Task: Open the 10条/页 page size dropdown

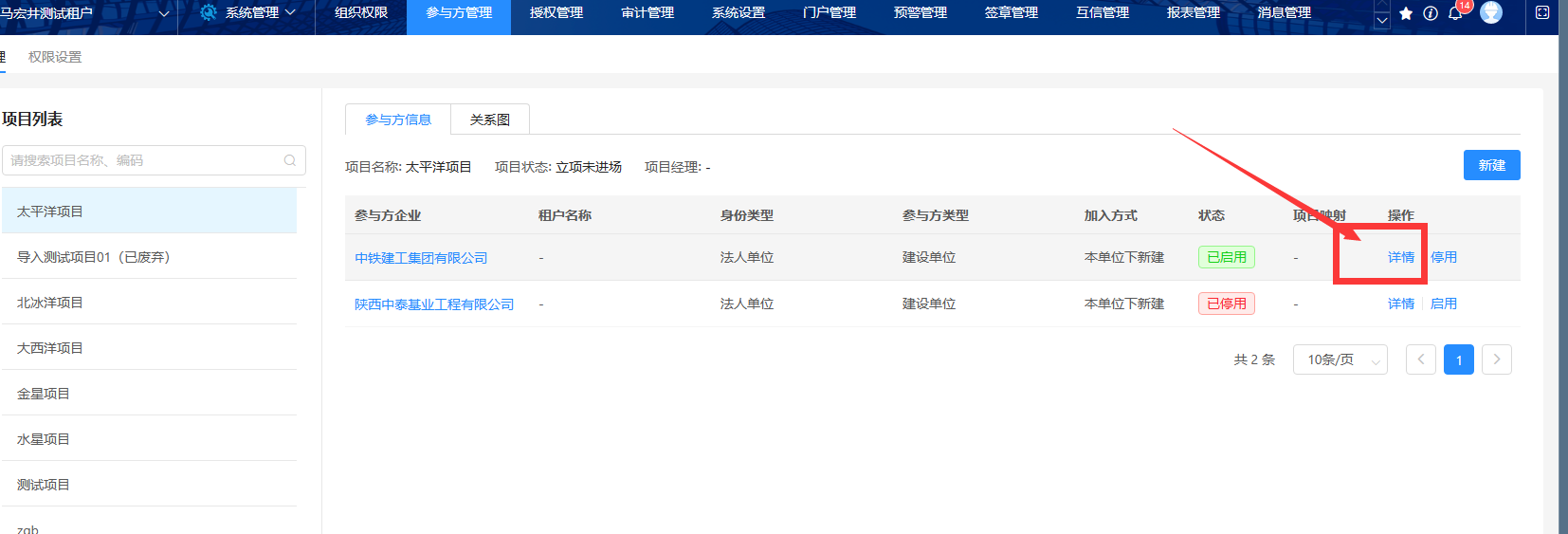Action: point(1340,359)
